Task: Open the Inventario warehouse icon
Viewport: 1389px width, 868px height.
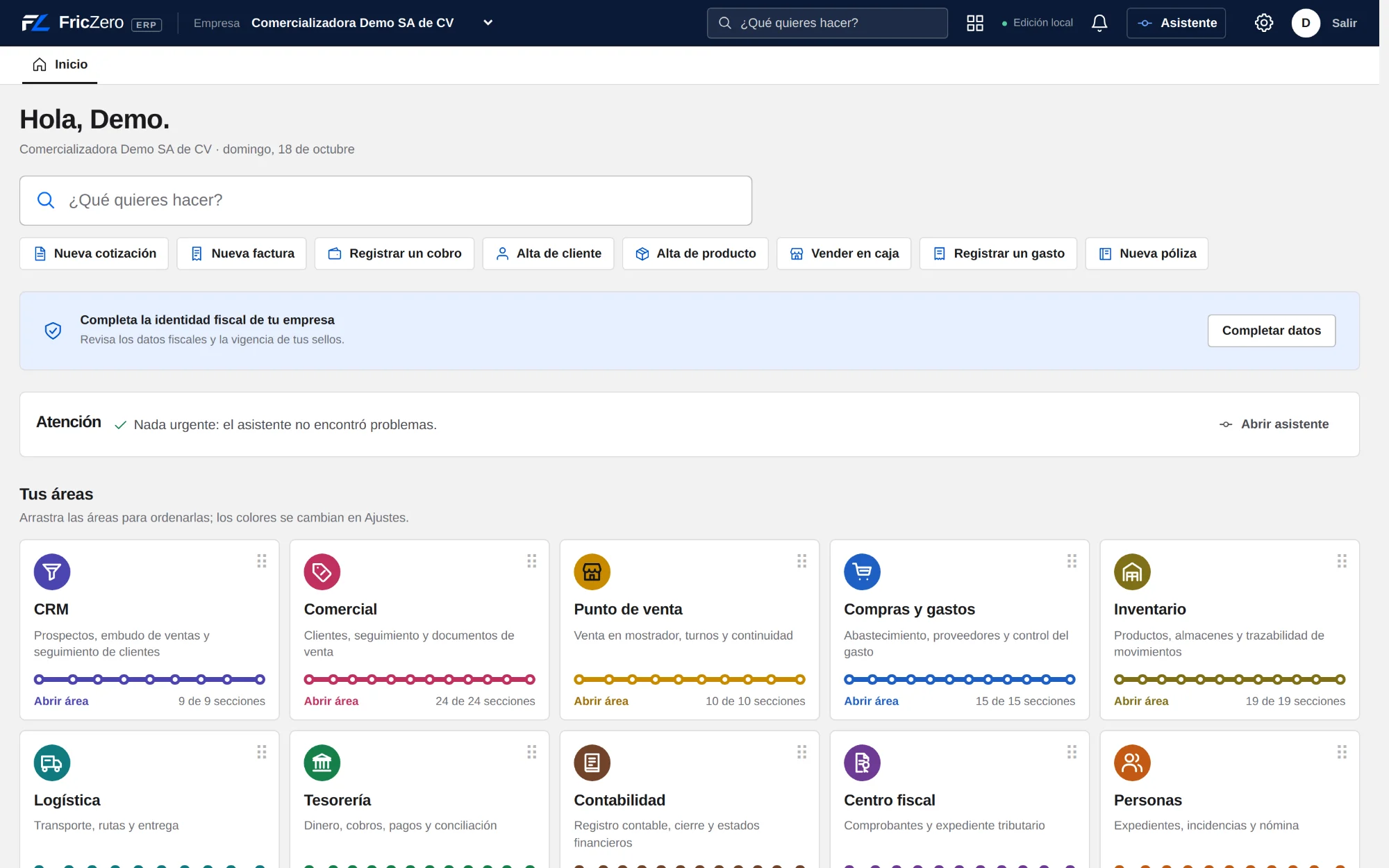Action: 1133,572
